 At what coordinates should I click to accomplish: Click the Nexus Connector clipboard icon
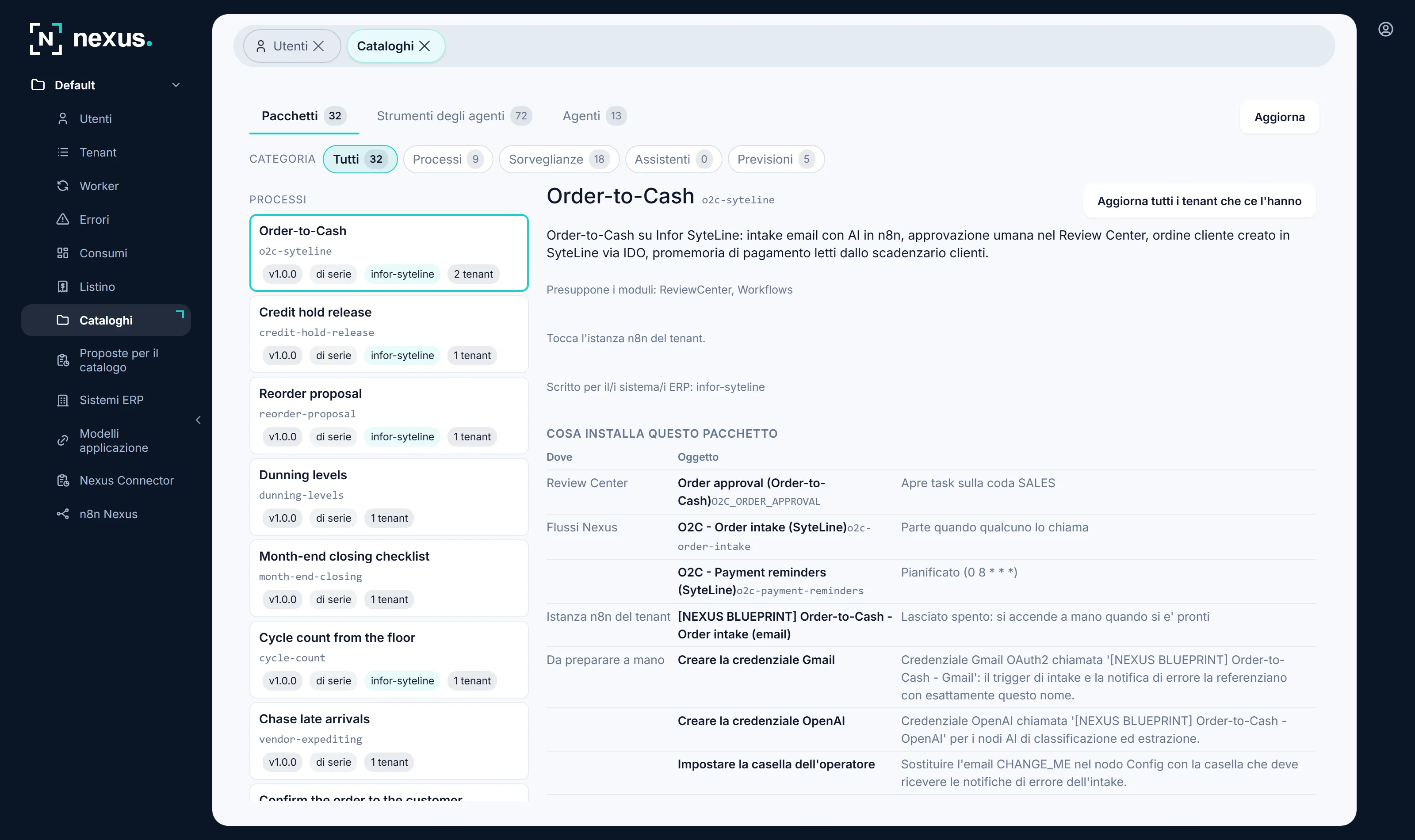(x=63, y=481)
